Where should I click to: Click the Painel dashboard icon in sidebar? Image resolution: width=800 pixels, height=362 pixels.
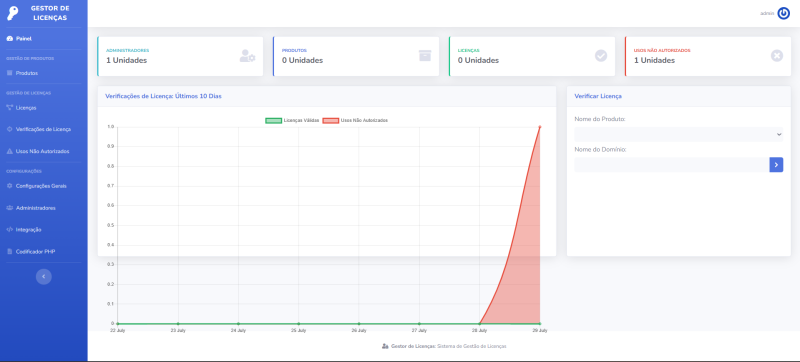10,39
